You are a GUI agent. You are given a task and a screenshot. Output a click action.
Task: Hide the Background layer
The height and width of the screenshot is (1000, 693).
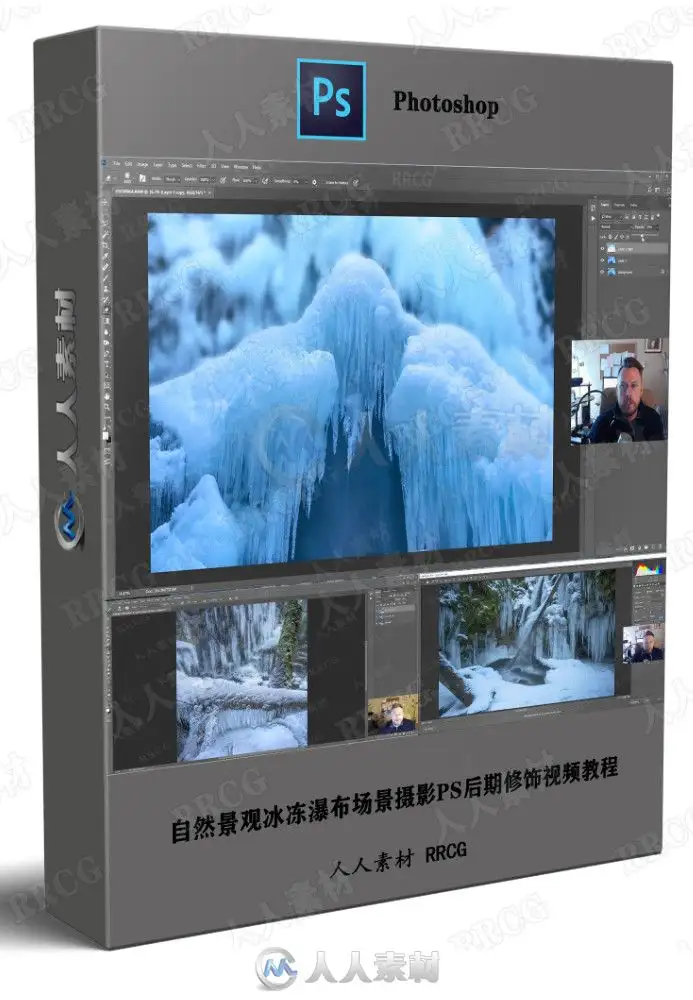coord(602,272)
